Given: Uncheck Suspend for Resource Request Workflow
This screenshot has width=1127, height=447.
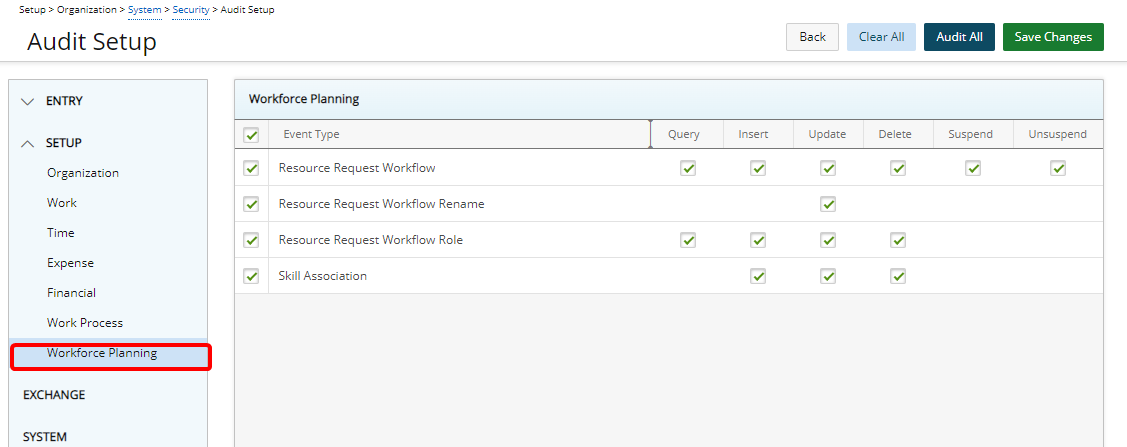Looking at the screenshot, I should pyautogui.click(x=973, y=168).
